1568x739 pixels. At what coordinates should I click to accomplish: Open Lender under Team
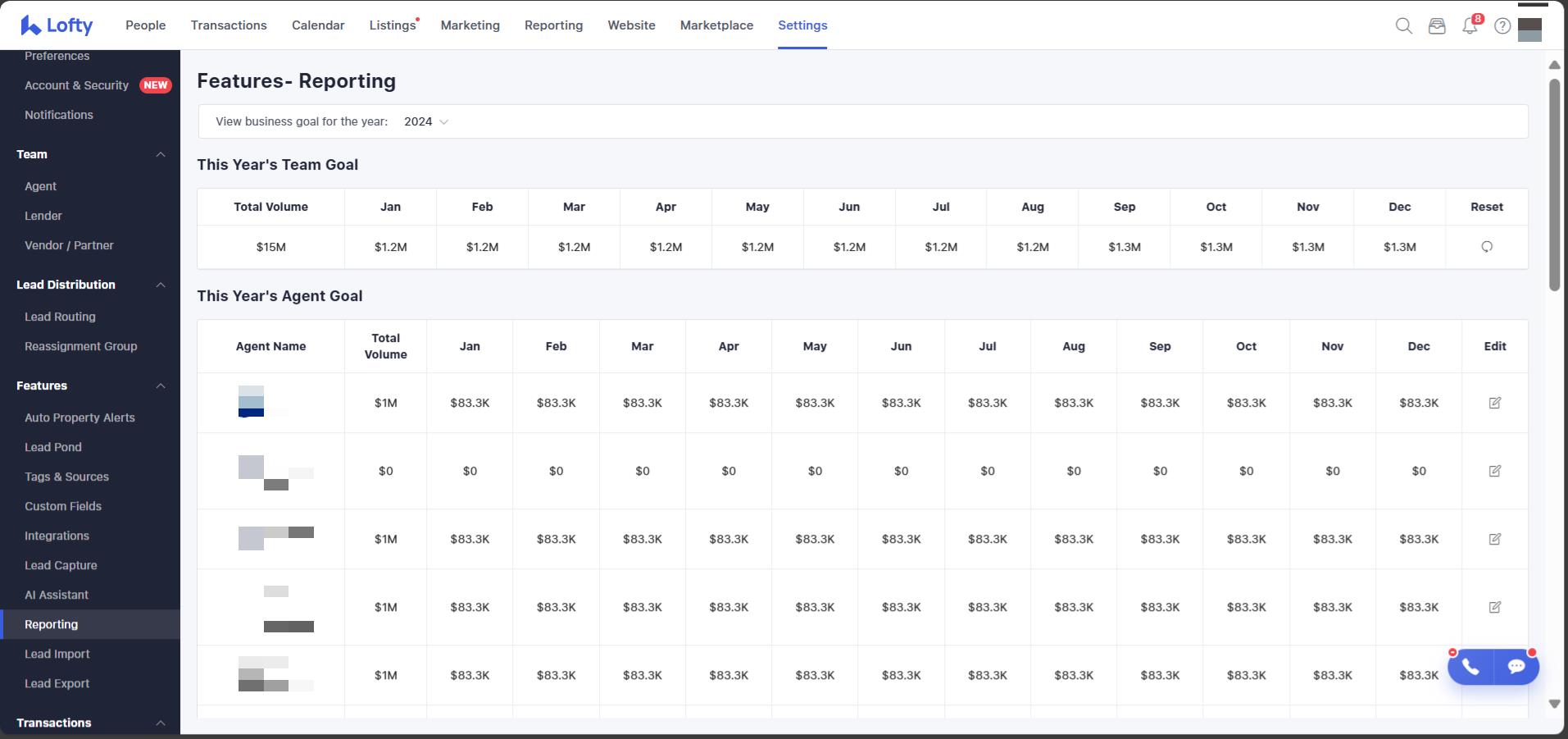[43, 216]
